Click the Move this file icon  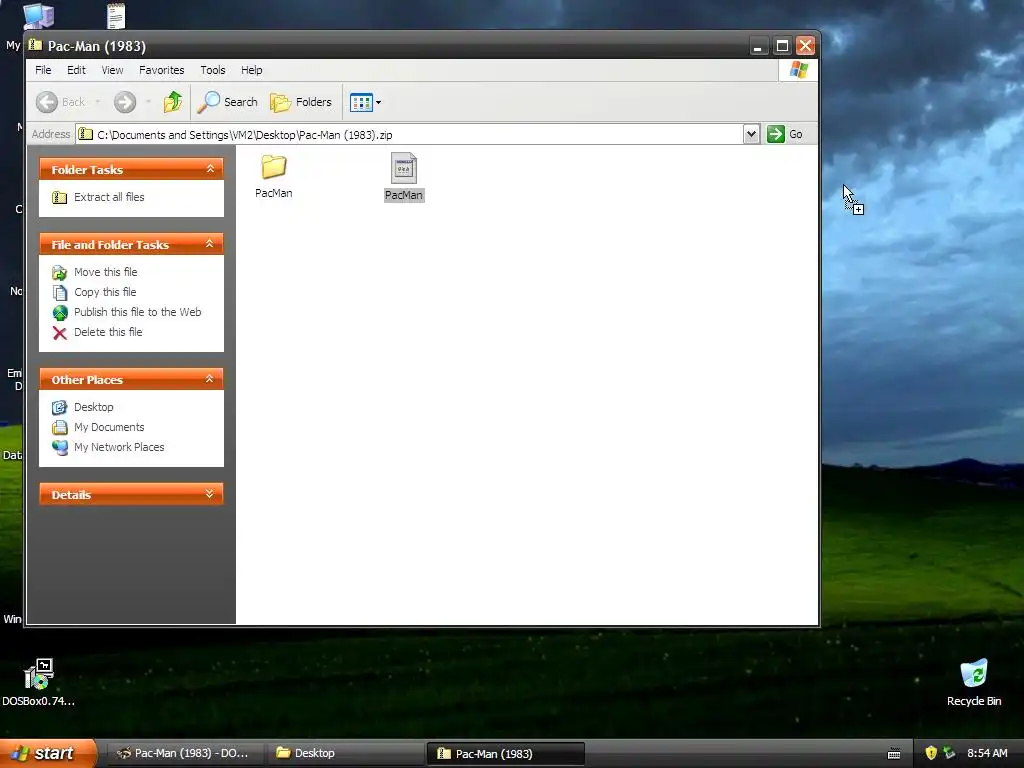[59, 272]
